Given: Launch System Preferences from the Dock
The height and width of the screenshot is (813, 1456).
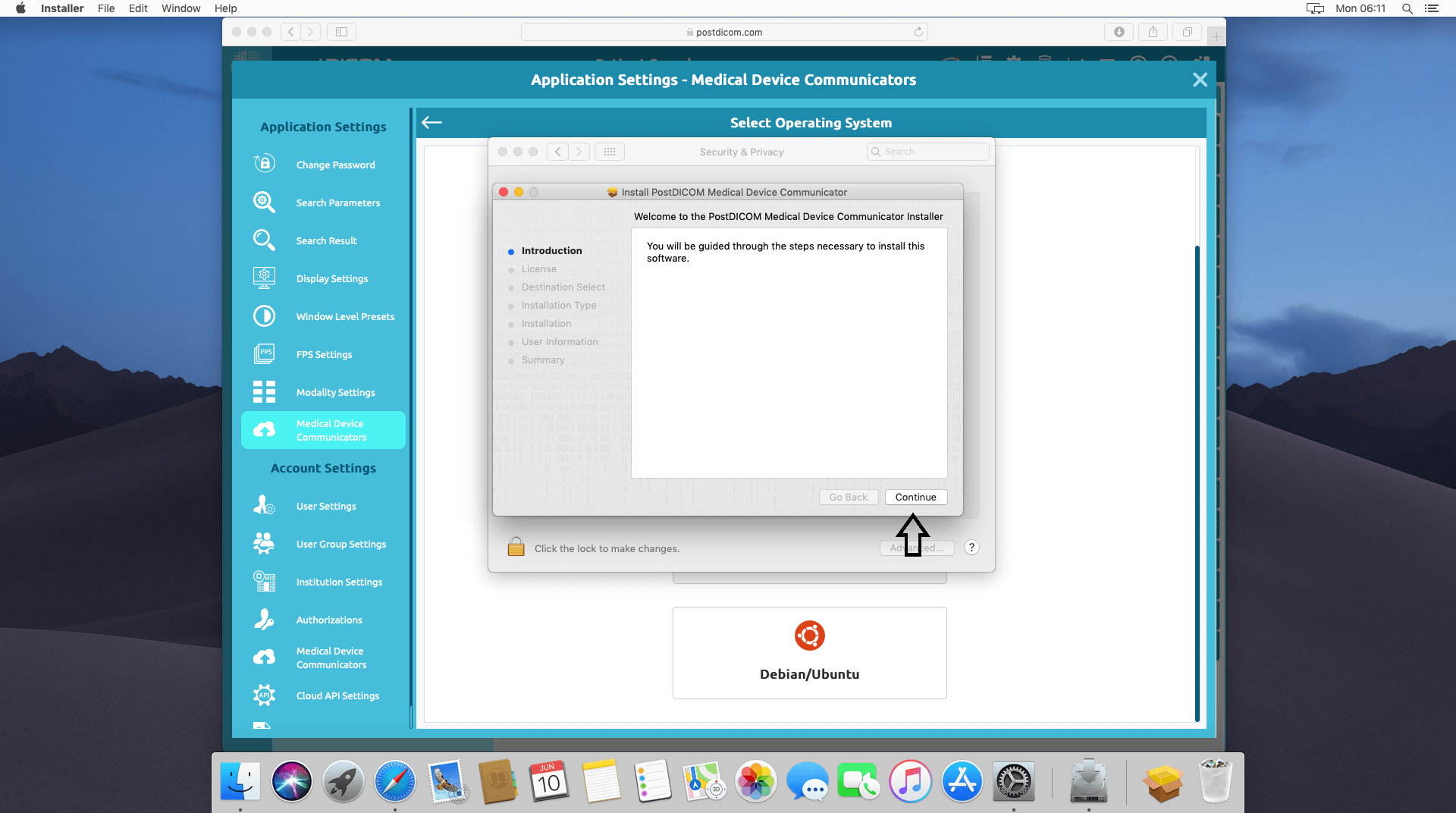Looking at the screenshot, I should [1014, 782].
